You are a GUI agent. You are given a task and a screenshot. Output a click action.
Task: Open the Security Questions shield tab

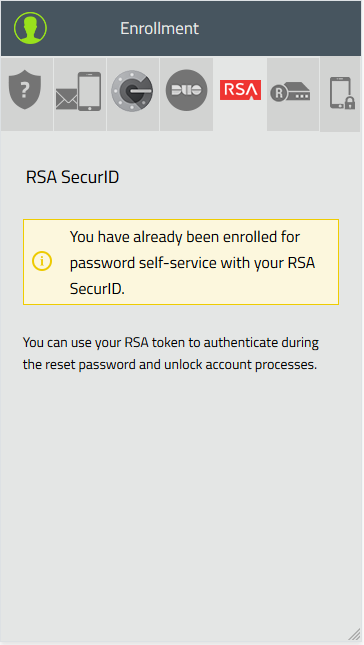click(27, 94)
